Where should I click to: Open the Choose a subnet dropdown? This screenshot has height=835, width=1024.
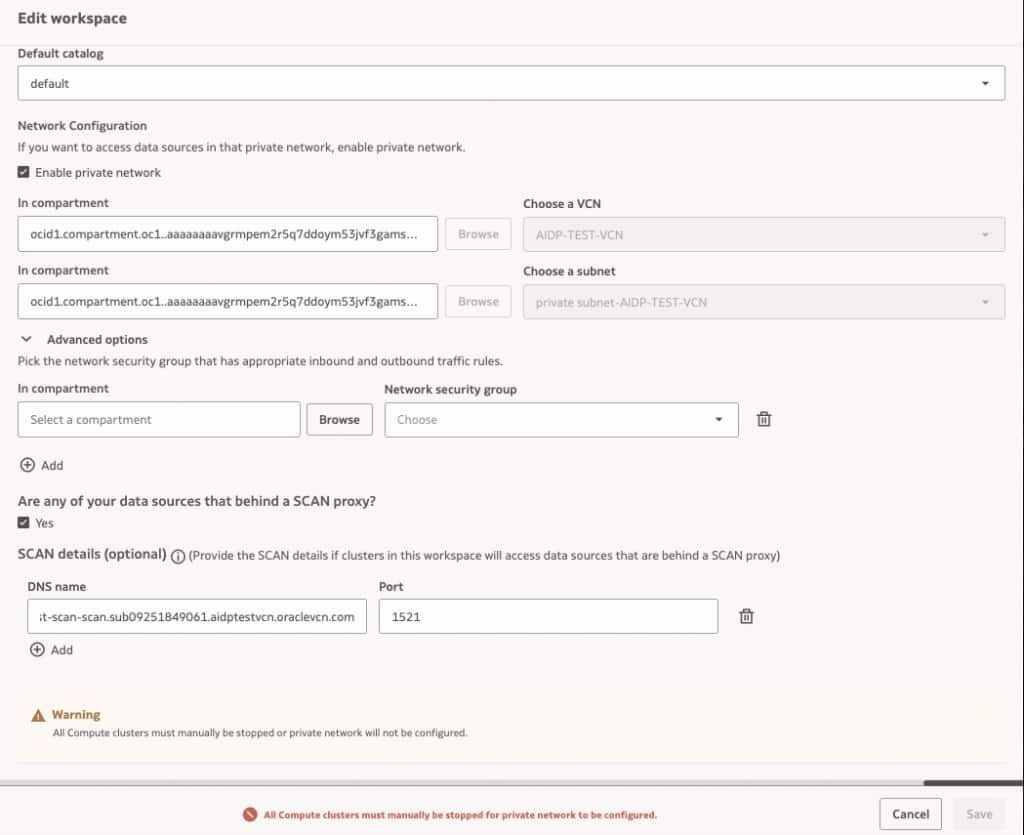(x=763, y=302)
